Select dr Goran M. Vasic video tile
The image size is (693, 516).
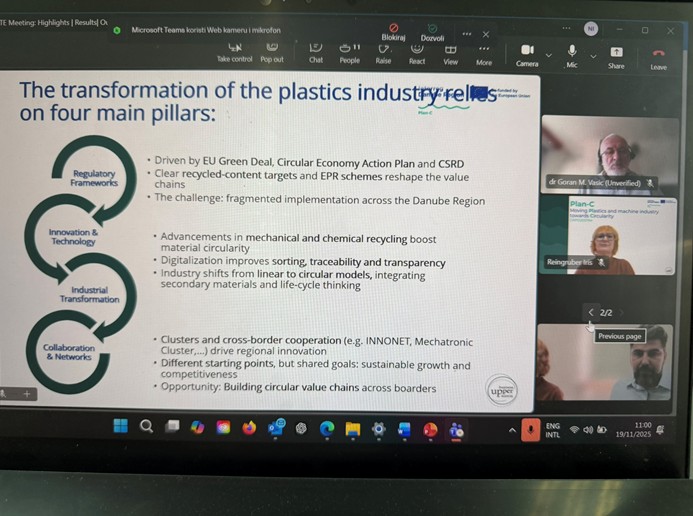[x=609, y=156]
